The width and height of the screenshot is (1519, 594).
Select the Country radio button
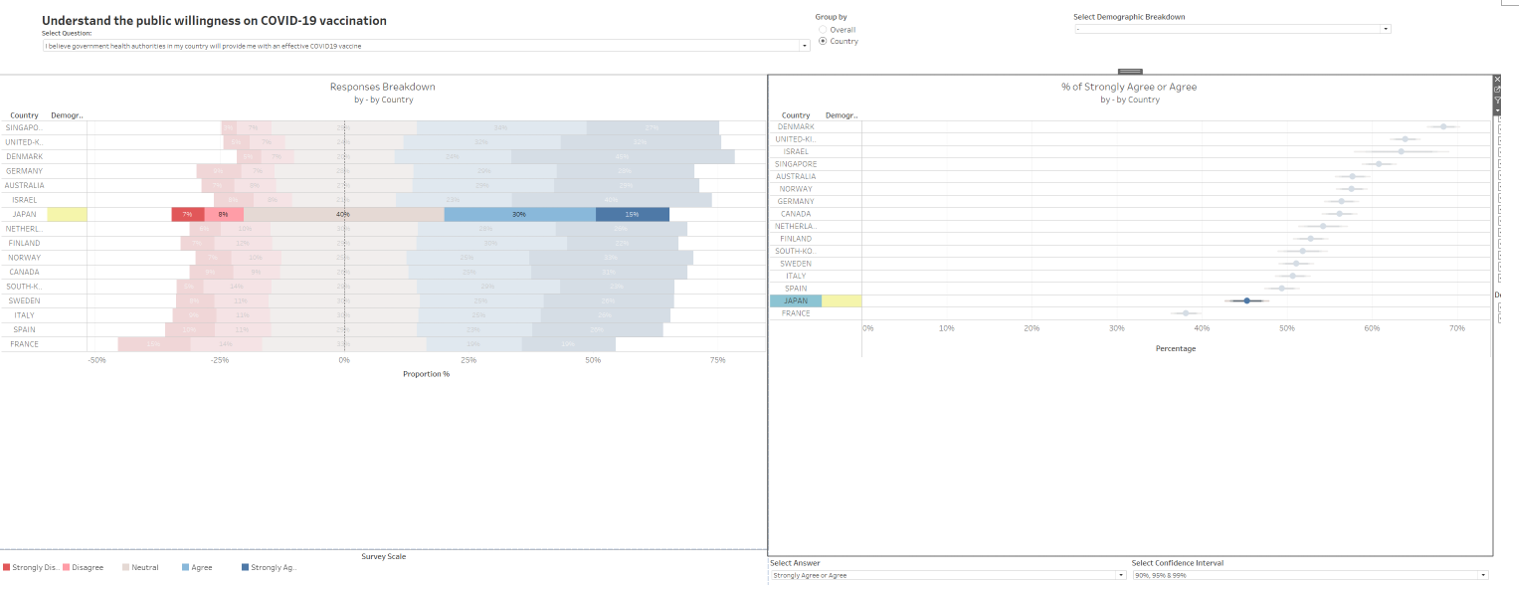tap(823, 41)
